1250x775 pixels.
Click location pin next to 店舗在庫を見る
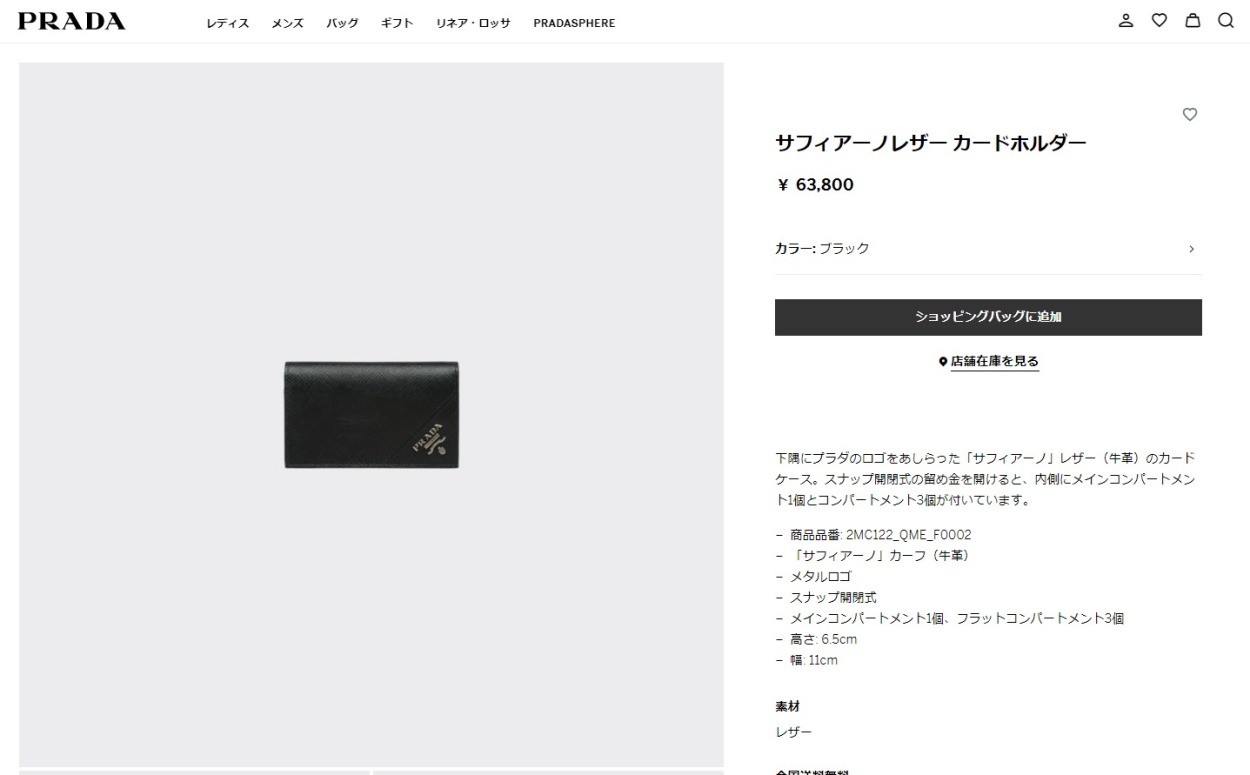pos(943,361)
